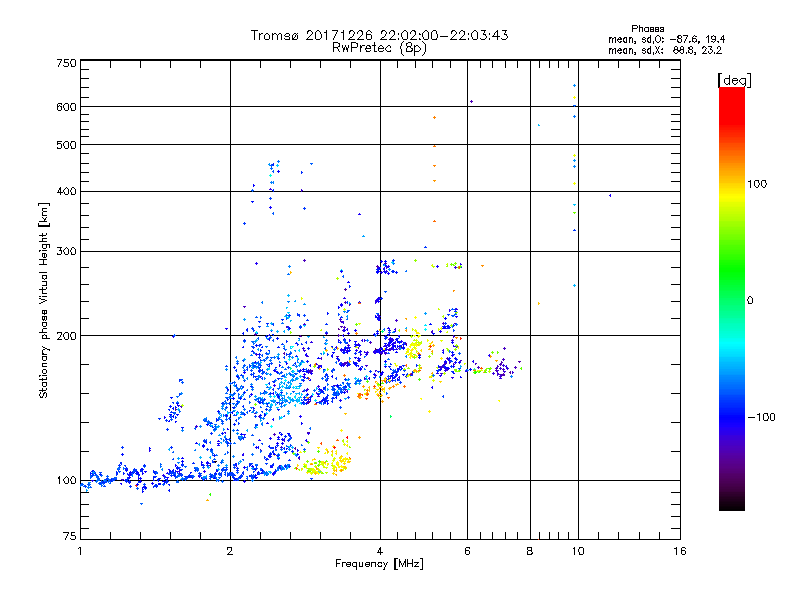Click the y-axis tick label '100'
The width and height of the screenshot is (800, 600).
pyautogui.click(x=66, y=481)
